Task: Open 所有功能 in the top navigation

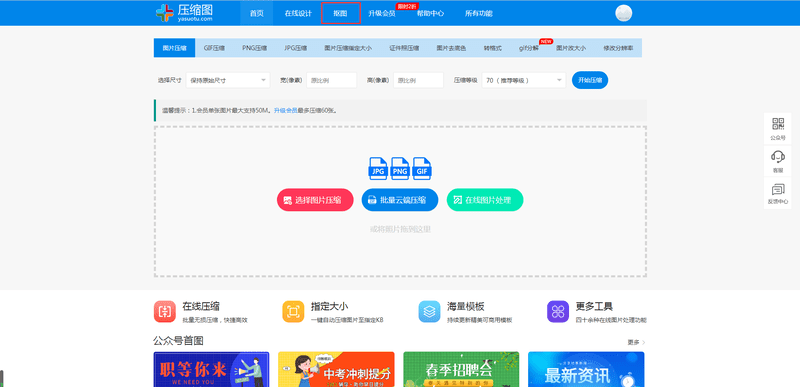Action: (479, 13)
